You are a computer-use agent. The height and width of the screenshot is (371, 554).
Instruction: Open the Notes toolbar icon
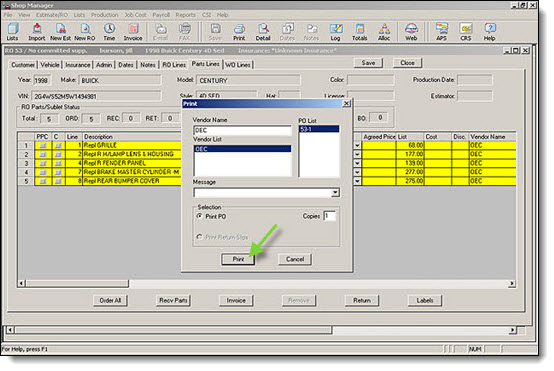coord(311,32)
